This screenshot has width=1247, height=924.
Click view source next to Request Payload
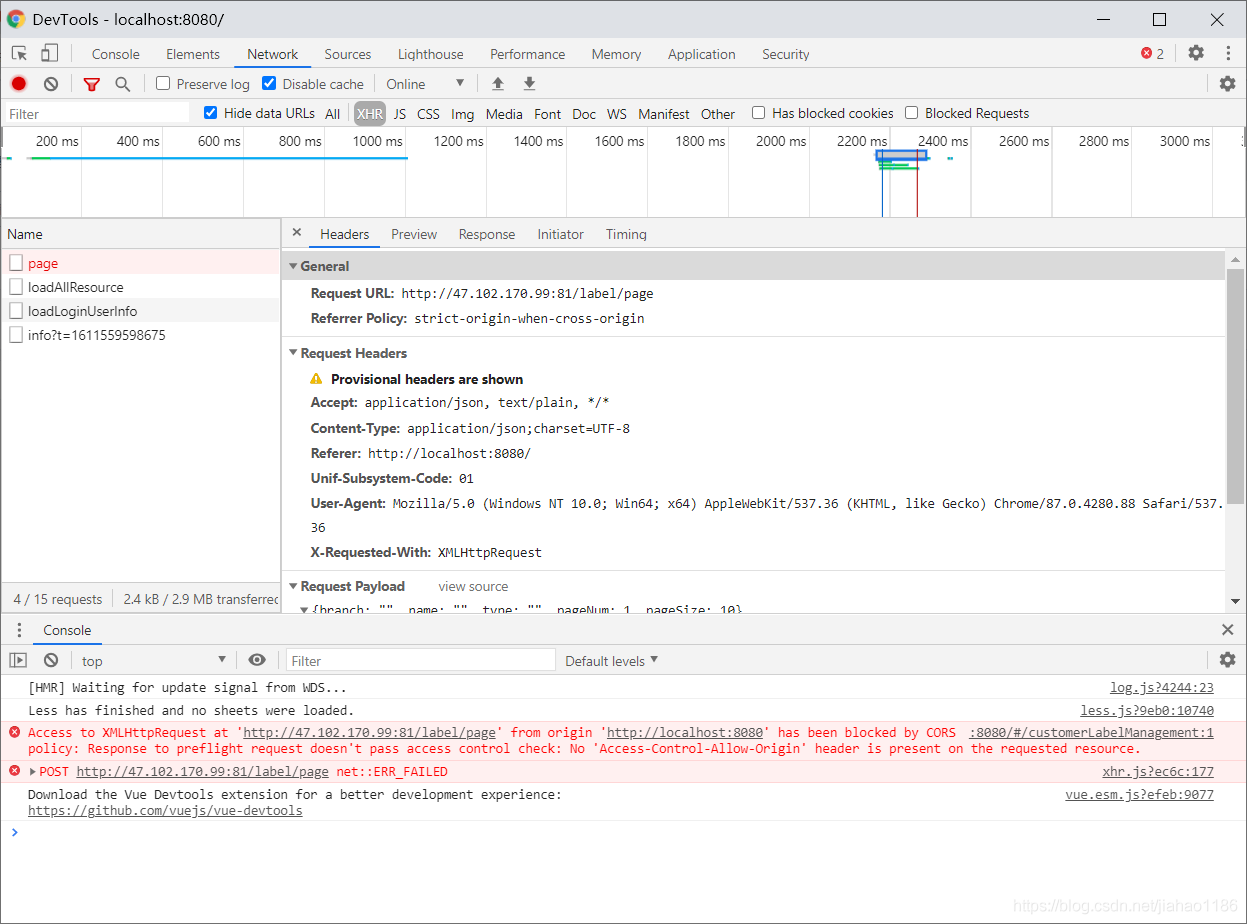(x=473, y=586)
